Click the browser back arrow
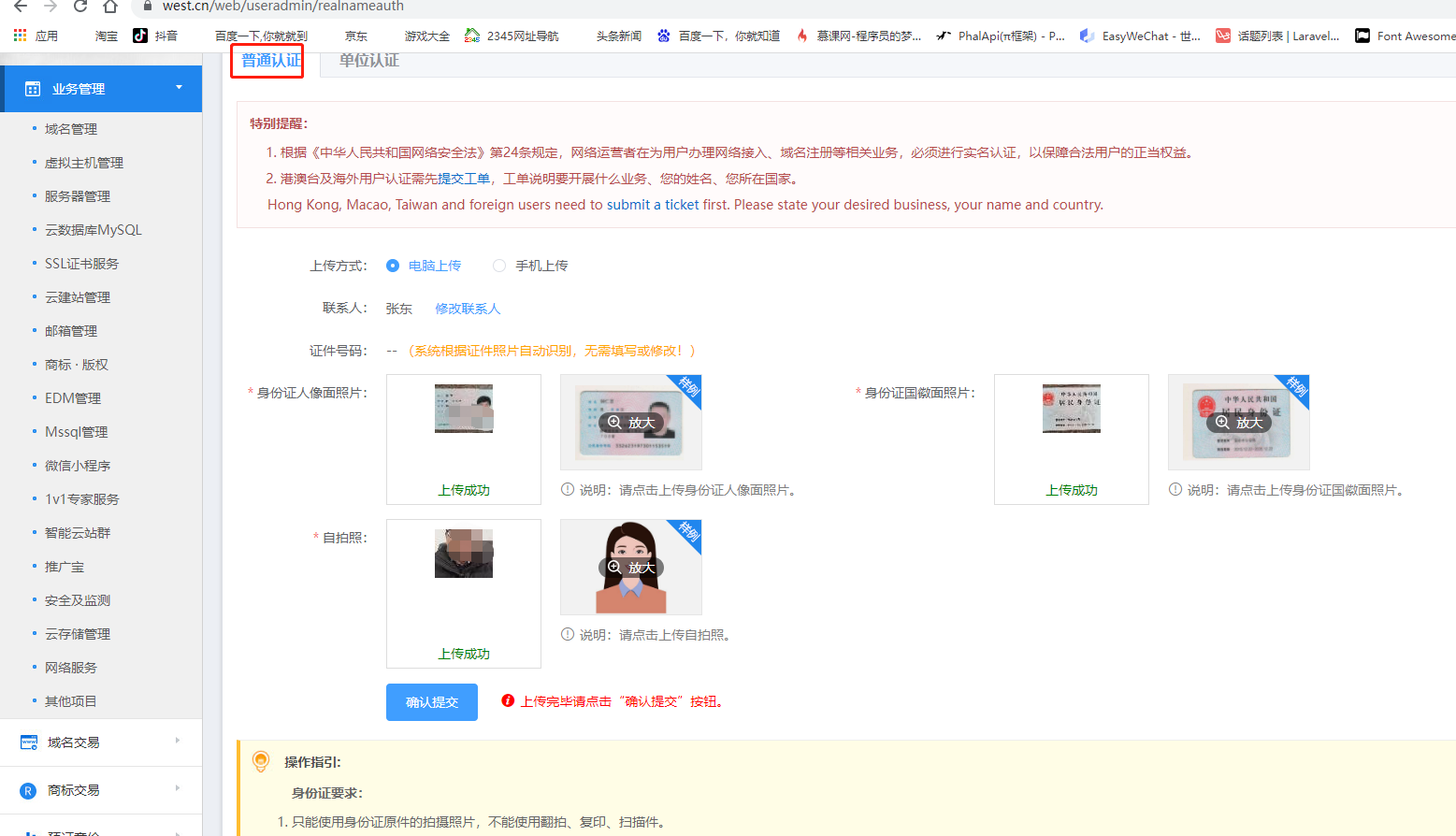Image resolution: width=1456 pixels, height=836 pixels. point(21,6)
